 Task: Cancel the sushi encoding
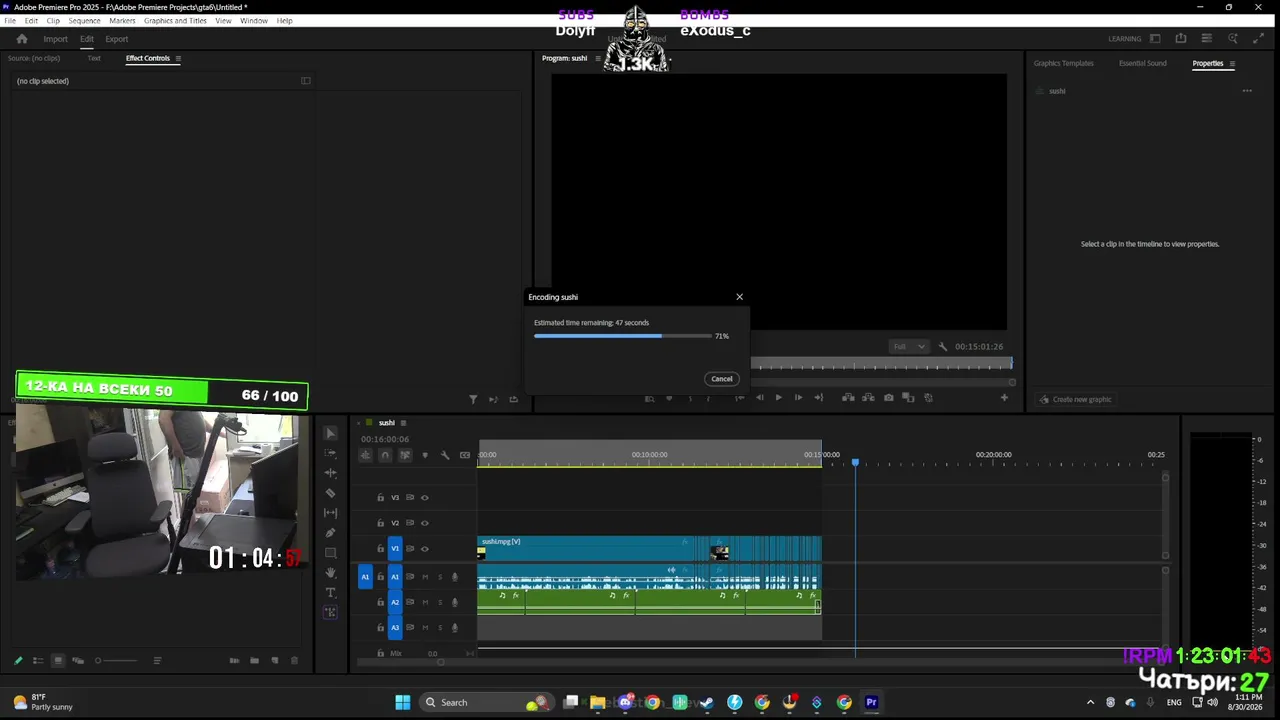click(722, 379)
